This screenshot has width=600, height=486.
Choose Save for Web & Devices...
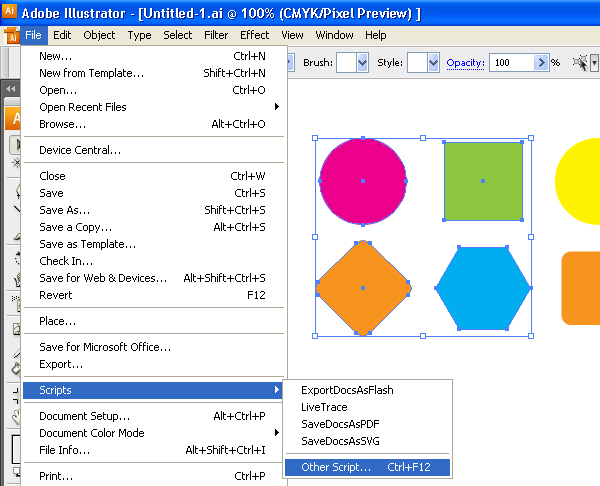point(153,278)
